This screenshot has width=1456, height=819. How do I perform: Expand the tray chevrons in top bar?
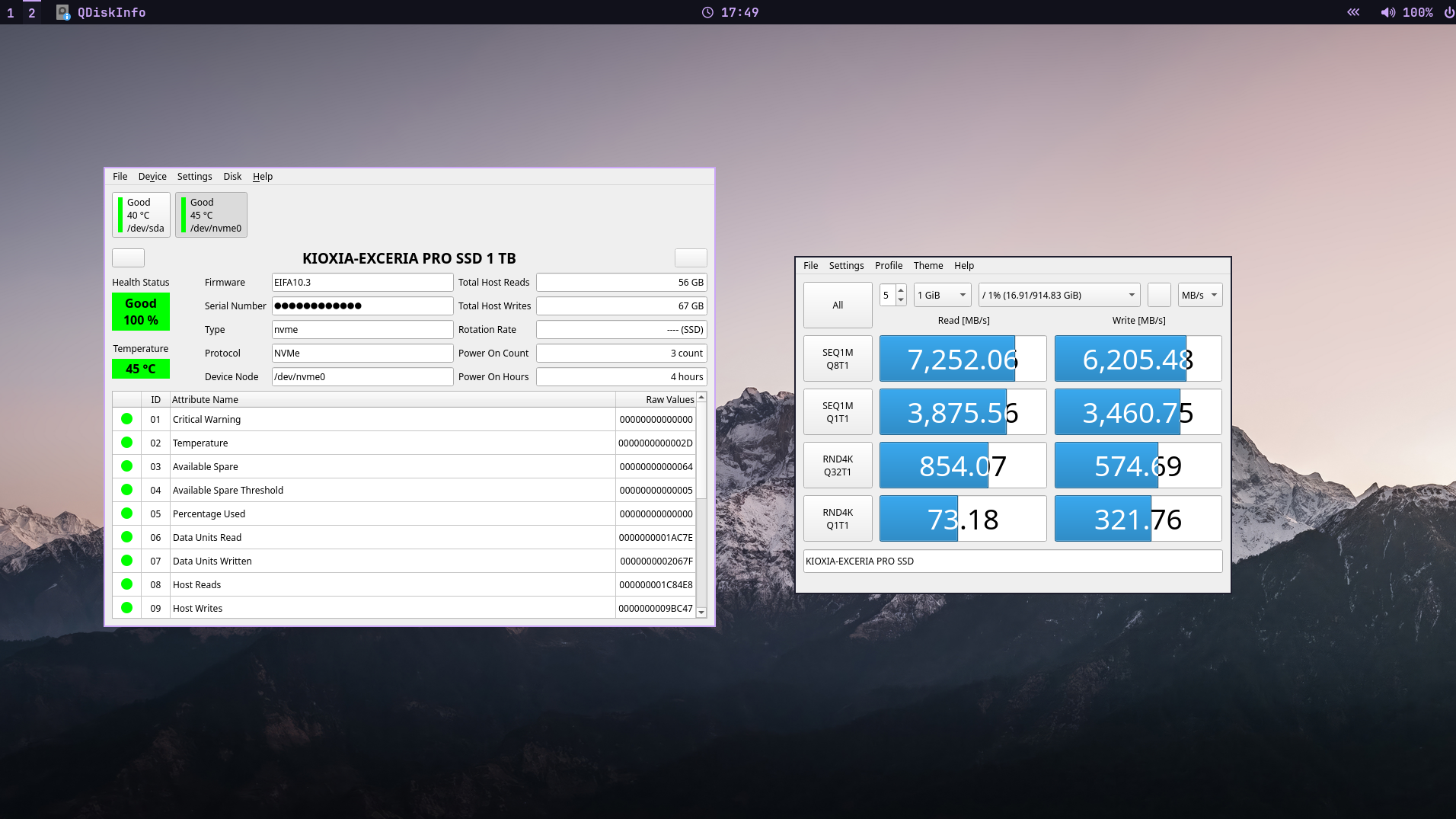[x=1353, y=12]
